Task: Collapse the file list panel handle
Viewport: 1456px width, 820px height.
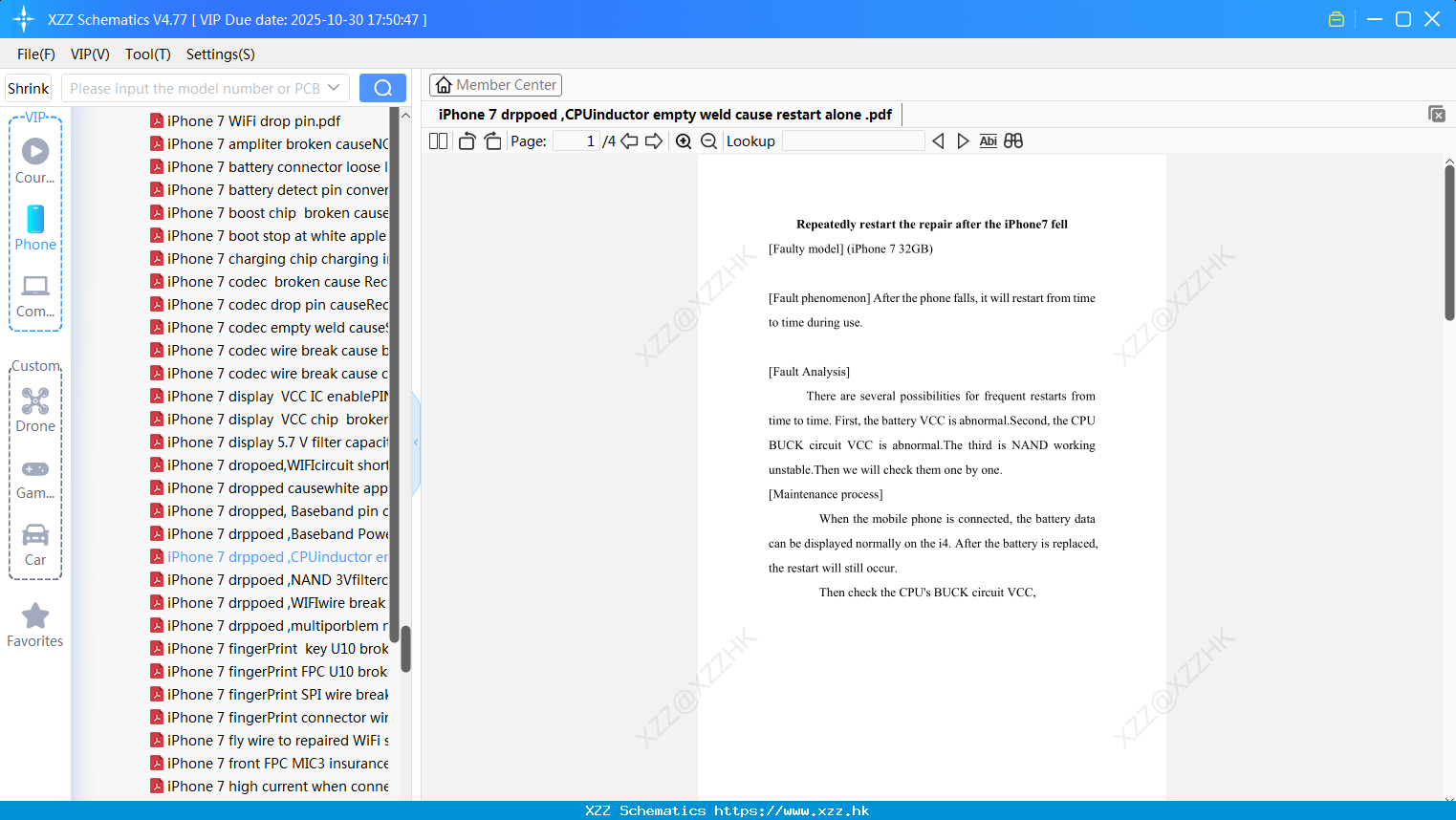Action: pos(416,442)
